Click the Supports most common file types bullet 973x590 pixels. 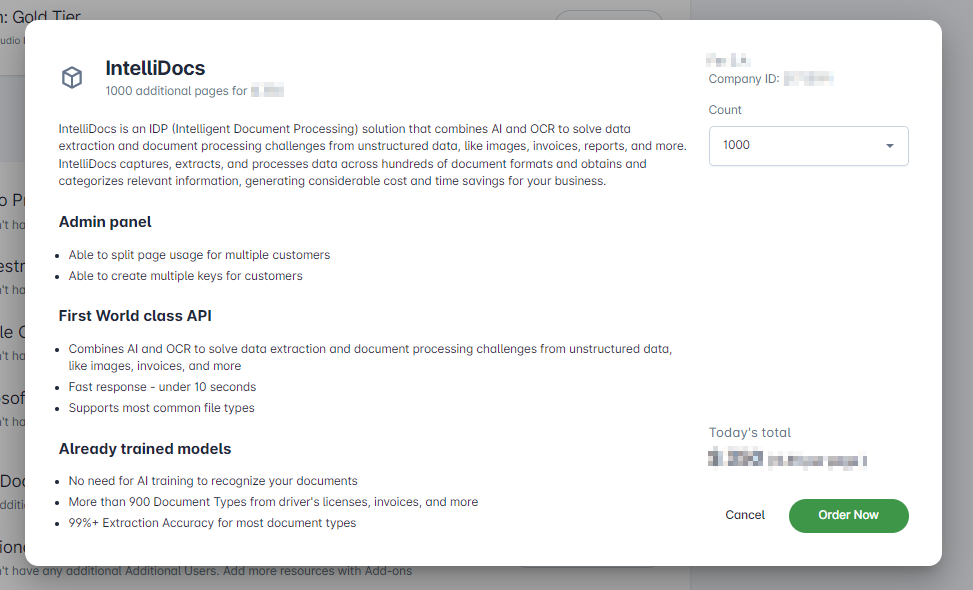pos(161,408)
